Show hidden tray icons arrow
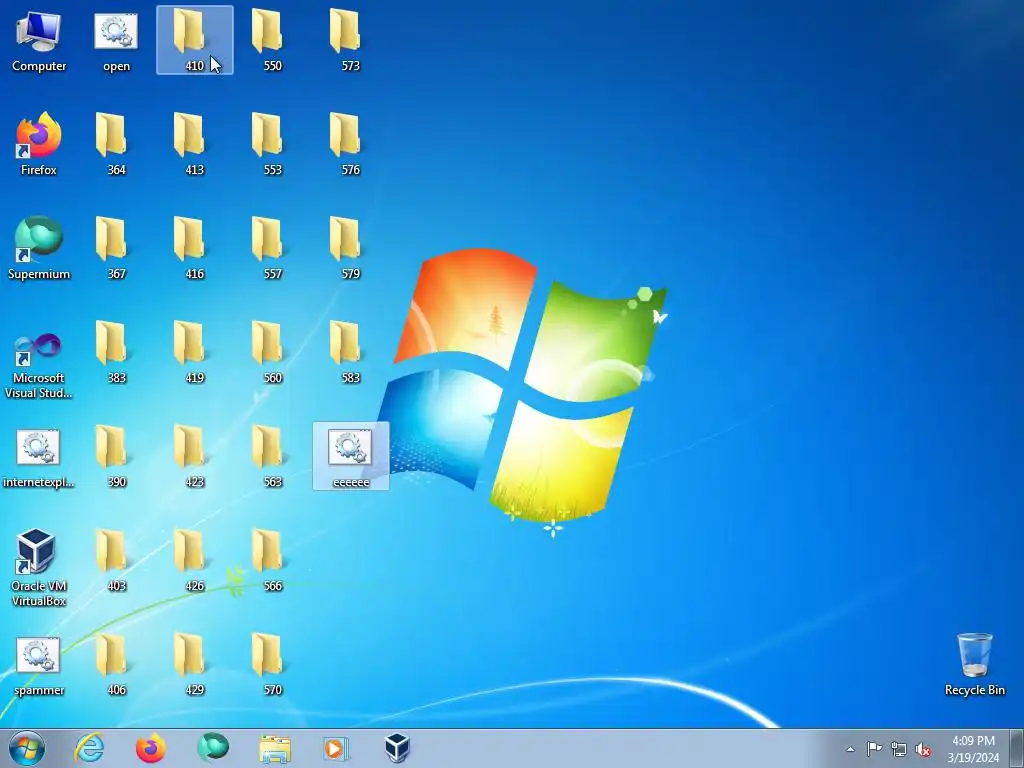Image resolution: width=1024 pixels, height=768 pixels. pyautogui.click(x=850, y=749)
